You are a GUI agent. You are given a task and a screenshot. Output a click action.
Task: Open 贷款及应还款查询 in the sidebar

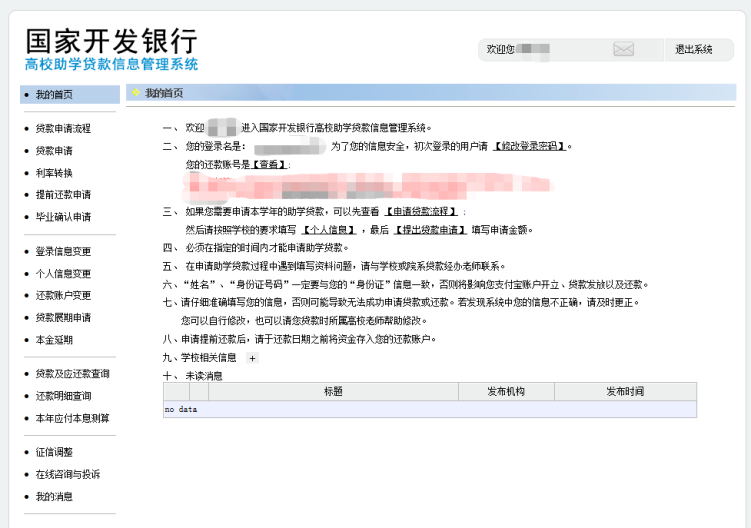pyautogui.click(x=72, y=373)
